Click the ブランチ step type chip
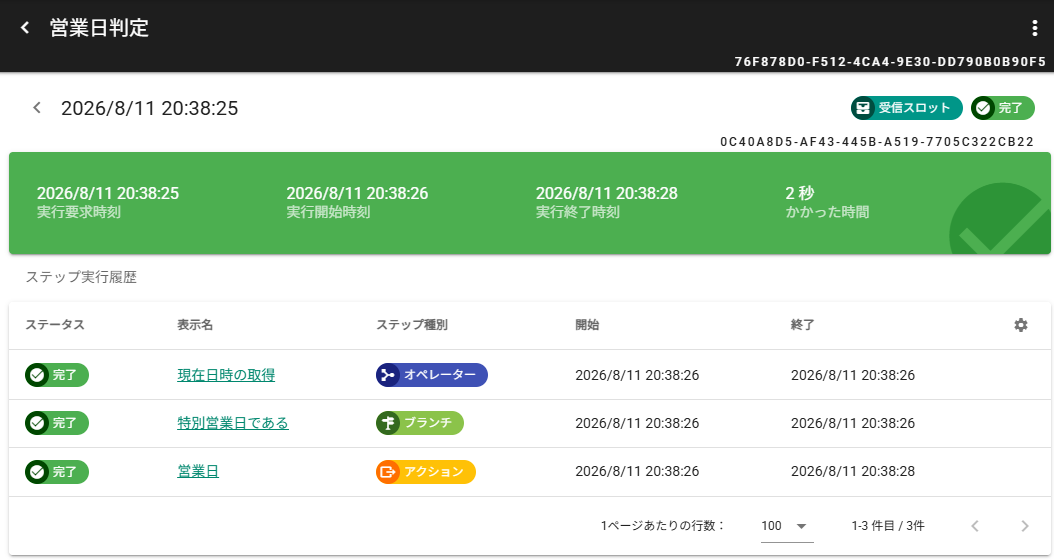 [x=419, y=423]
